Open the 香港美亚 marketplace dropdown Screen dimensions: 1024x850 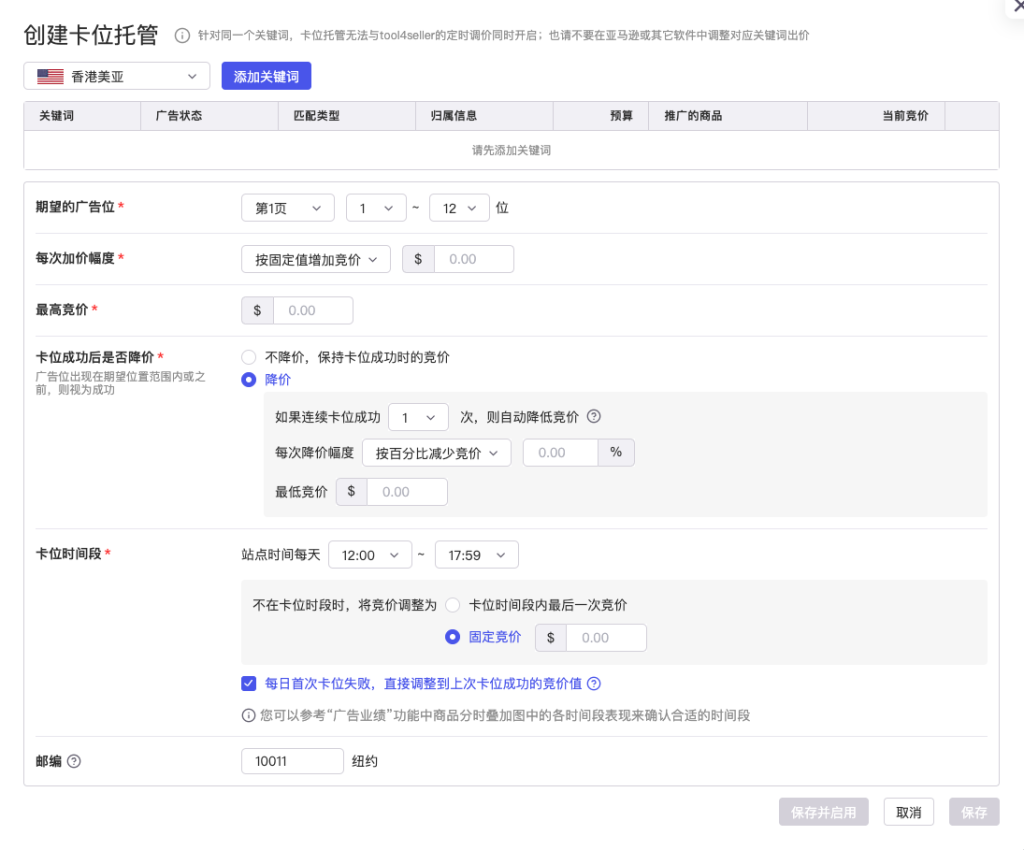click(x=117, y=76)
